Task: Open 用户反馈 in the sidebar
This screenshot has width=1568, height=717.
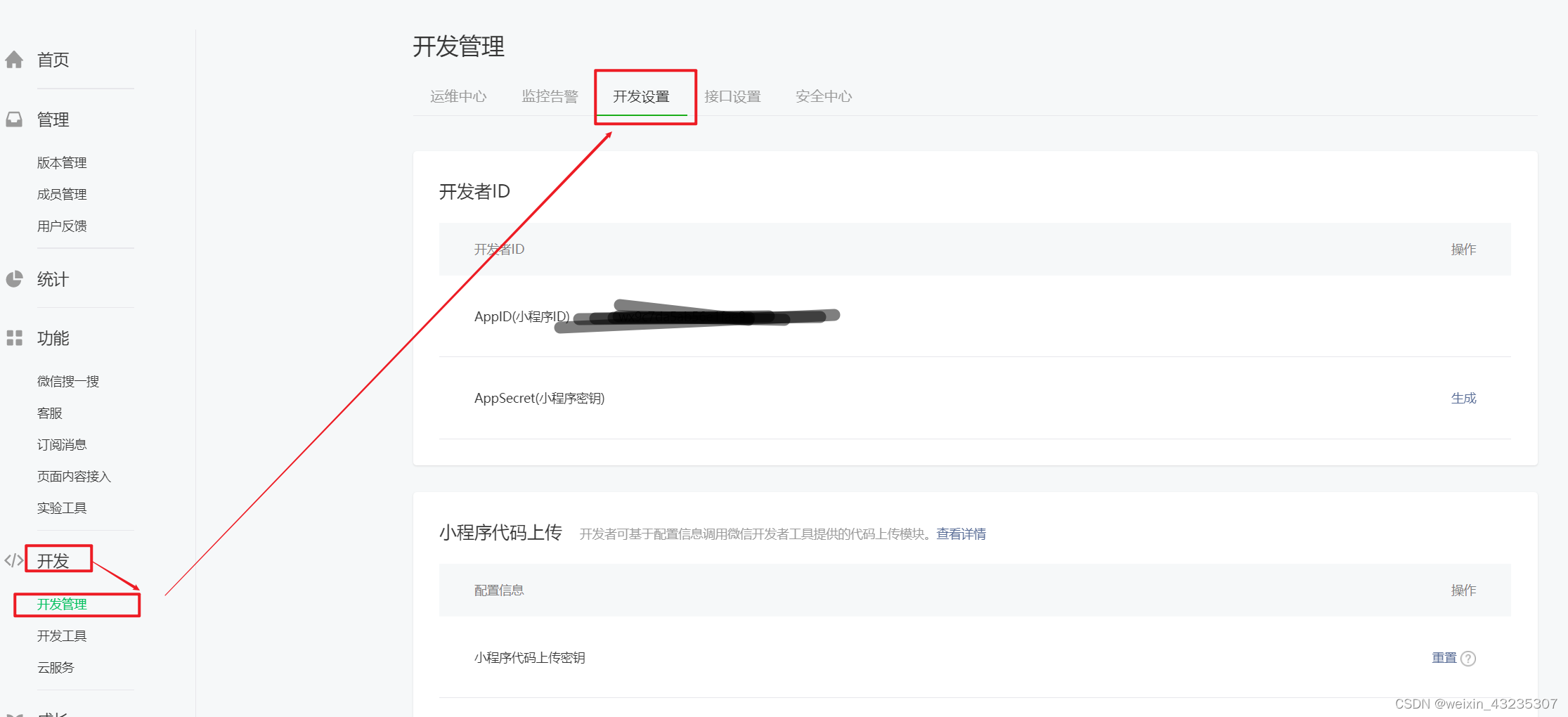Action: click(x=62, y=226)
